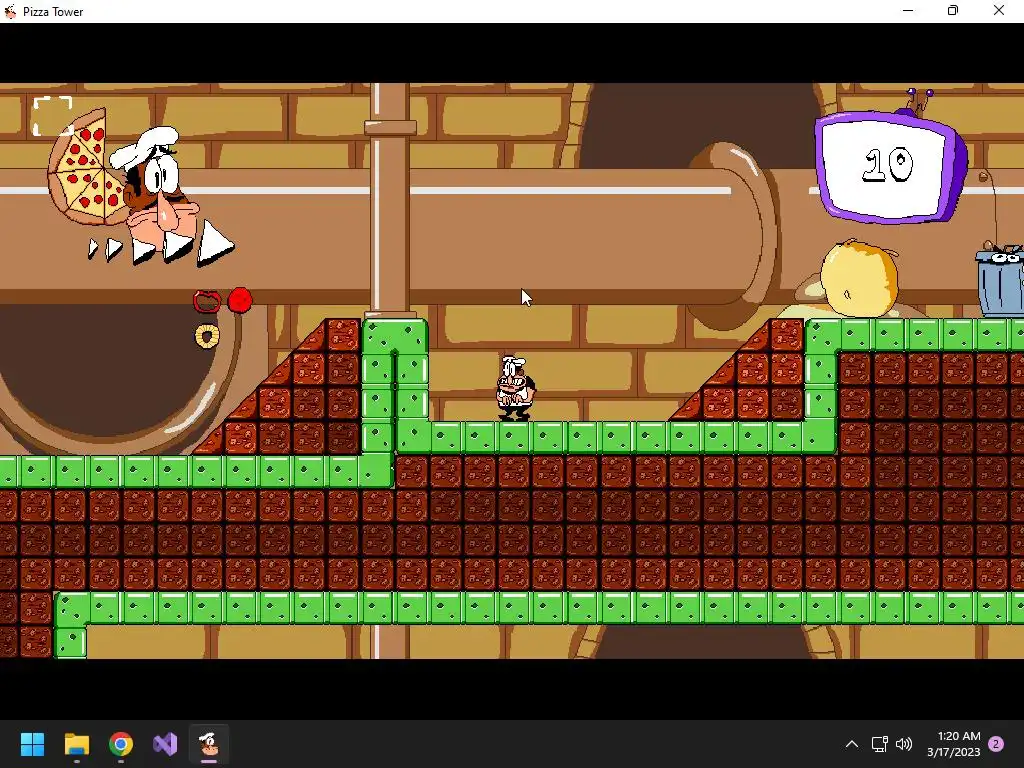
Task: Open Visual Studio from the taskbar
Action: click(x=165, y=744)
